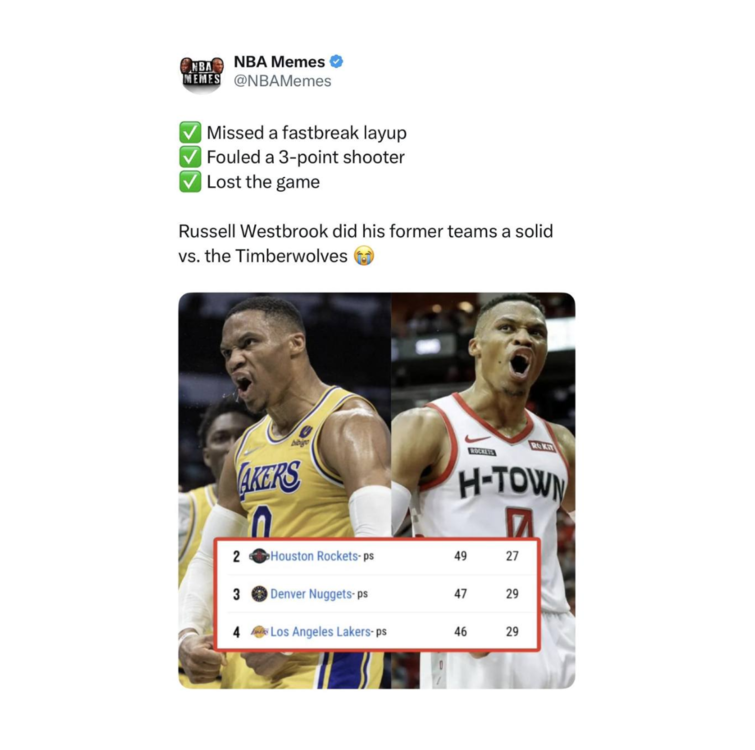
Task: Open the Denver Nuggets team link
Action: click(x=311, y=594)
